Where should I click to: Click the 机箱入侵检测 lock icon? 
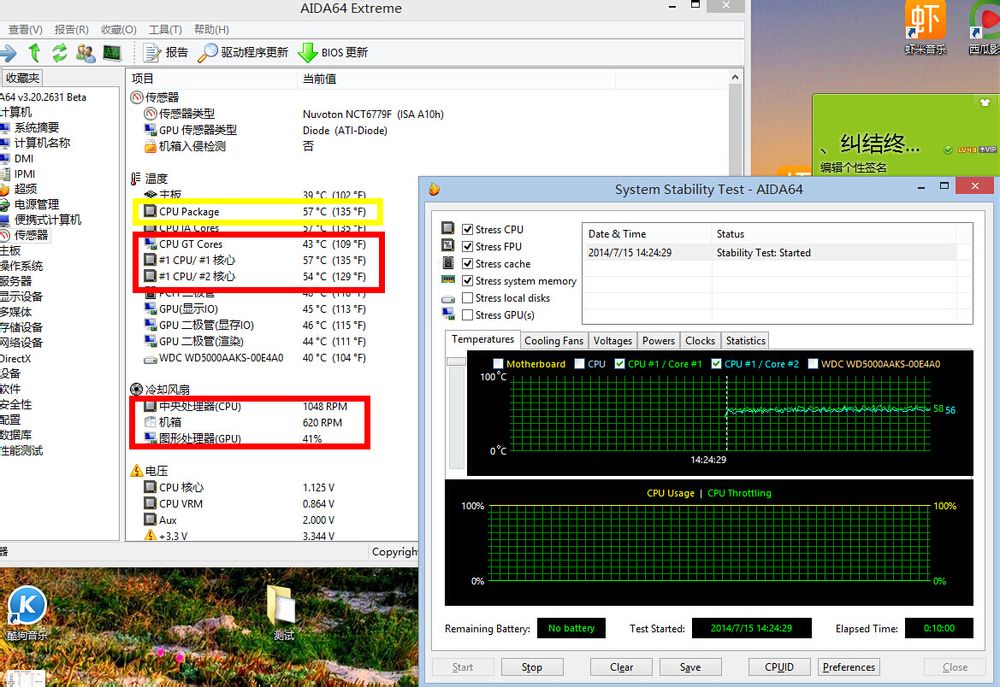(150, 146)
